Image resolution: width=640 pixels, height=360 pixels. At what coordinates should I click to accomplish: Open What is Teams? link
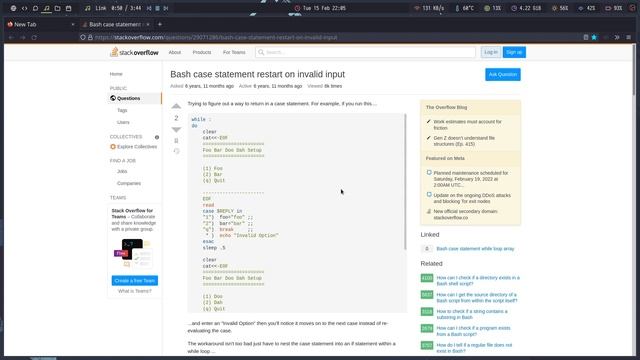click(x=134, y=291)
